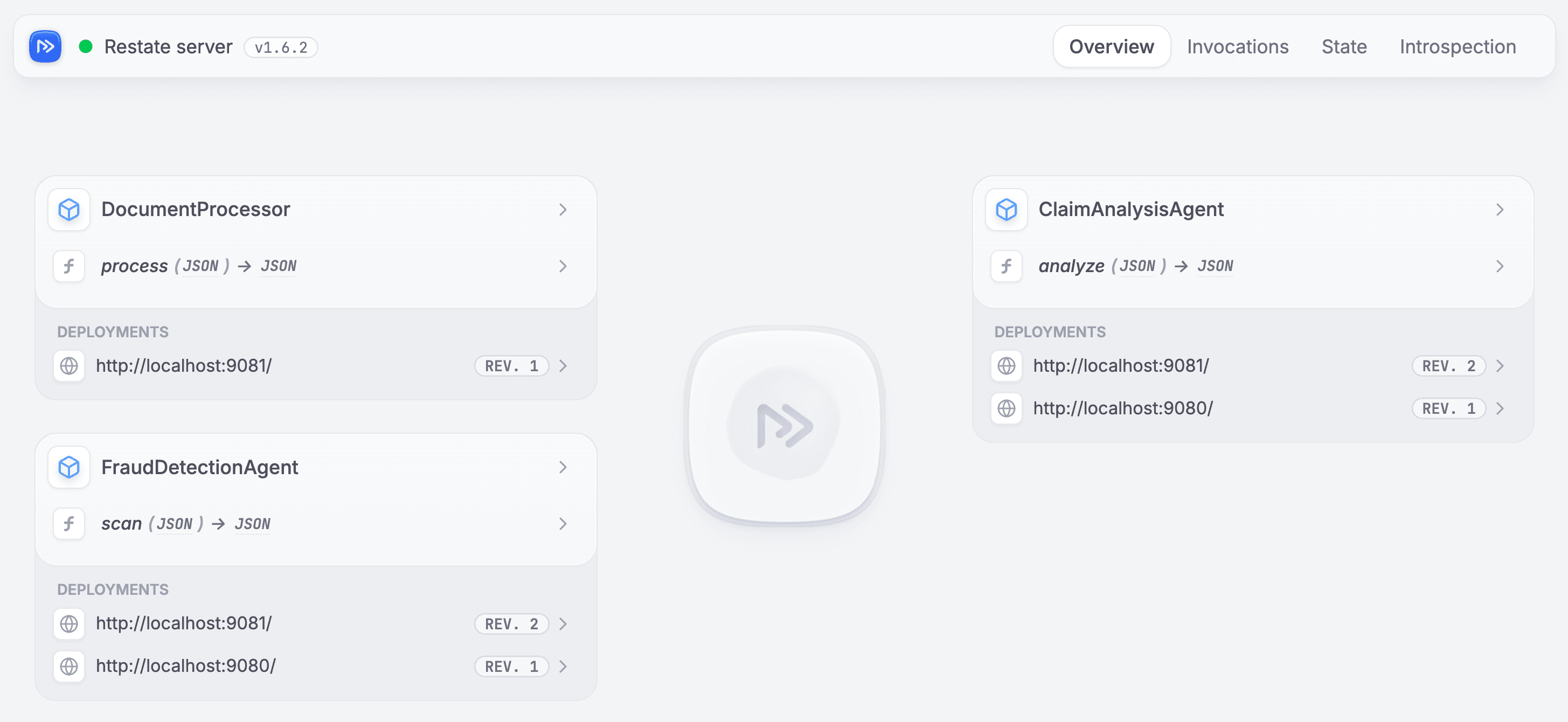Click globe icon of FraudDetectionAgent localhost:9080 deployment

[x=69, y=666]
